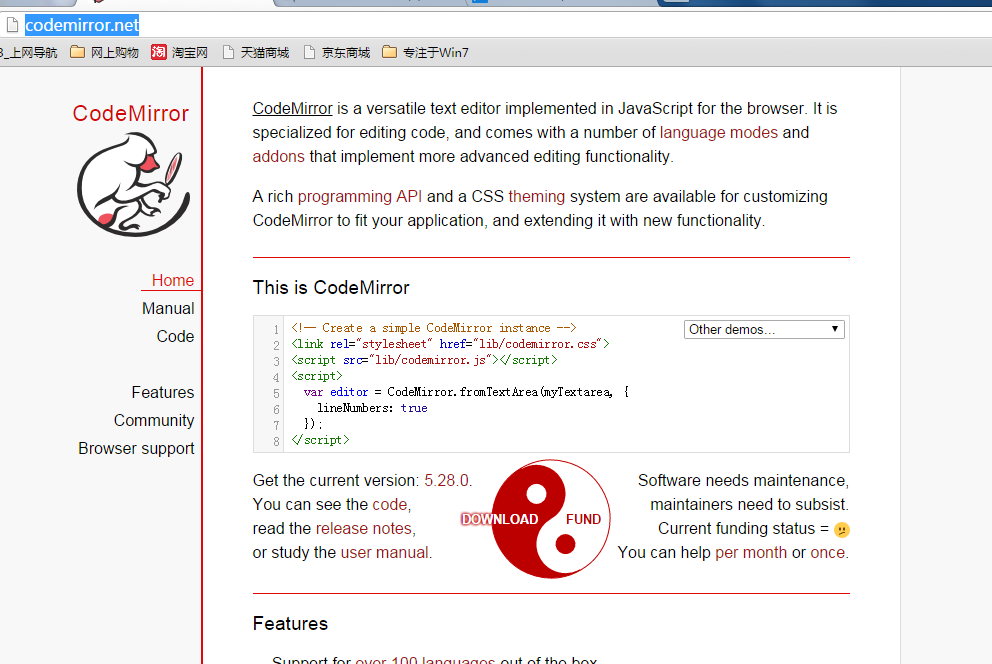992x664 pixels.
Task: Open the user manual link
Action: click(x=385, y=553)
